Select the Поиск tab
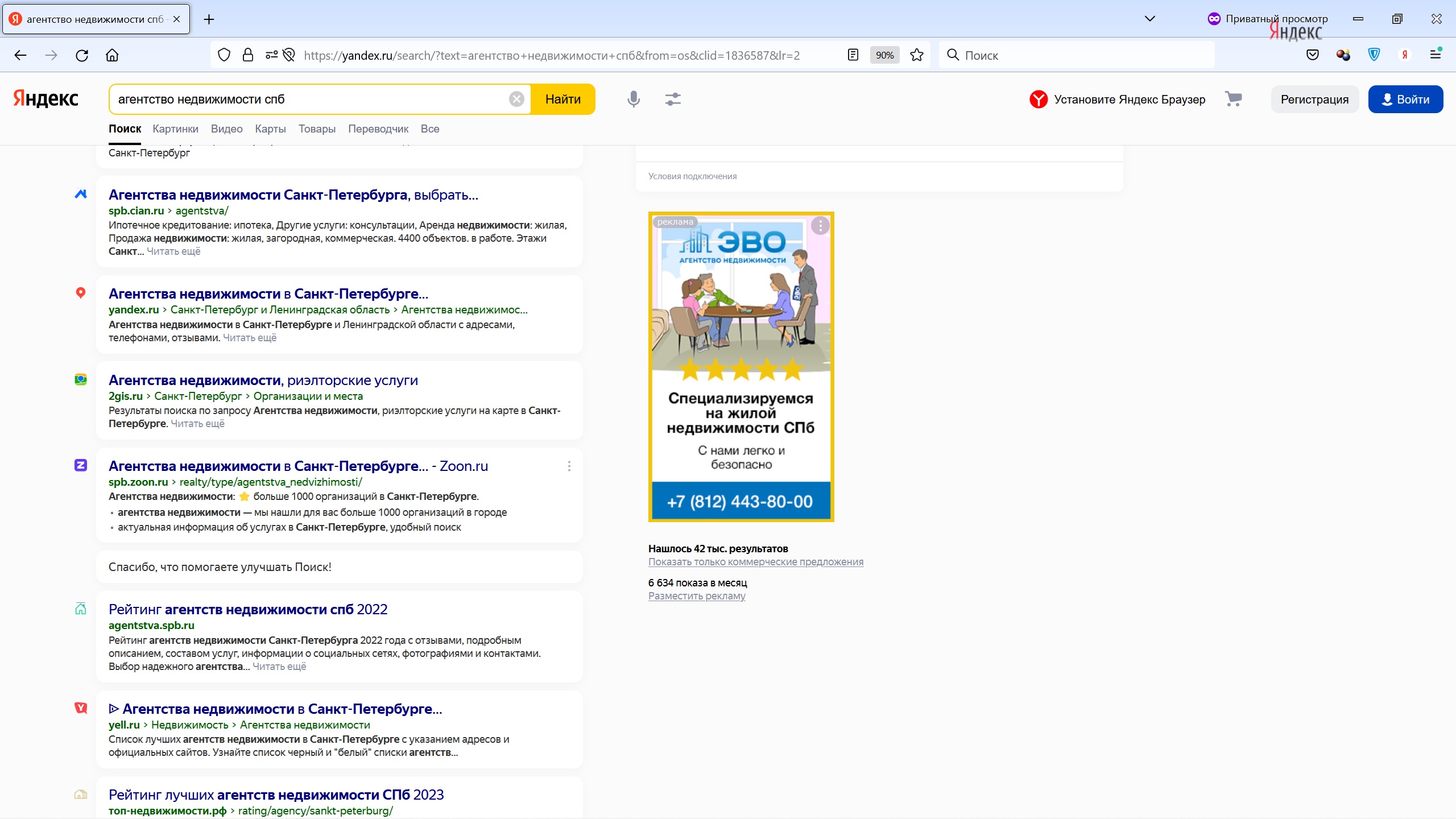 click(x=125, y=129)
